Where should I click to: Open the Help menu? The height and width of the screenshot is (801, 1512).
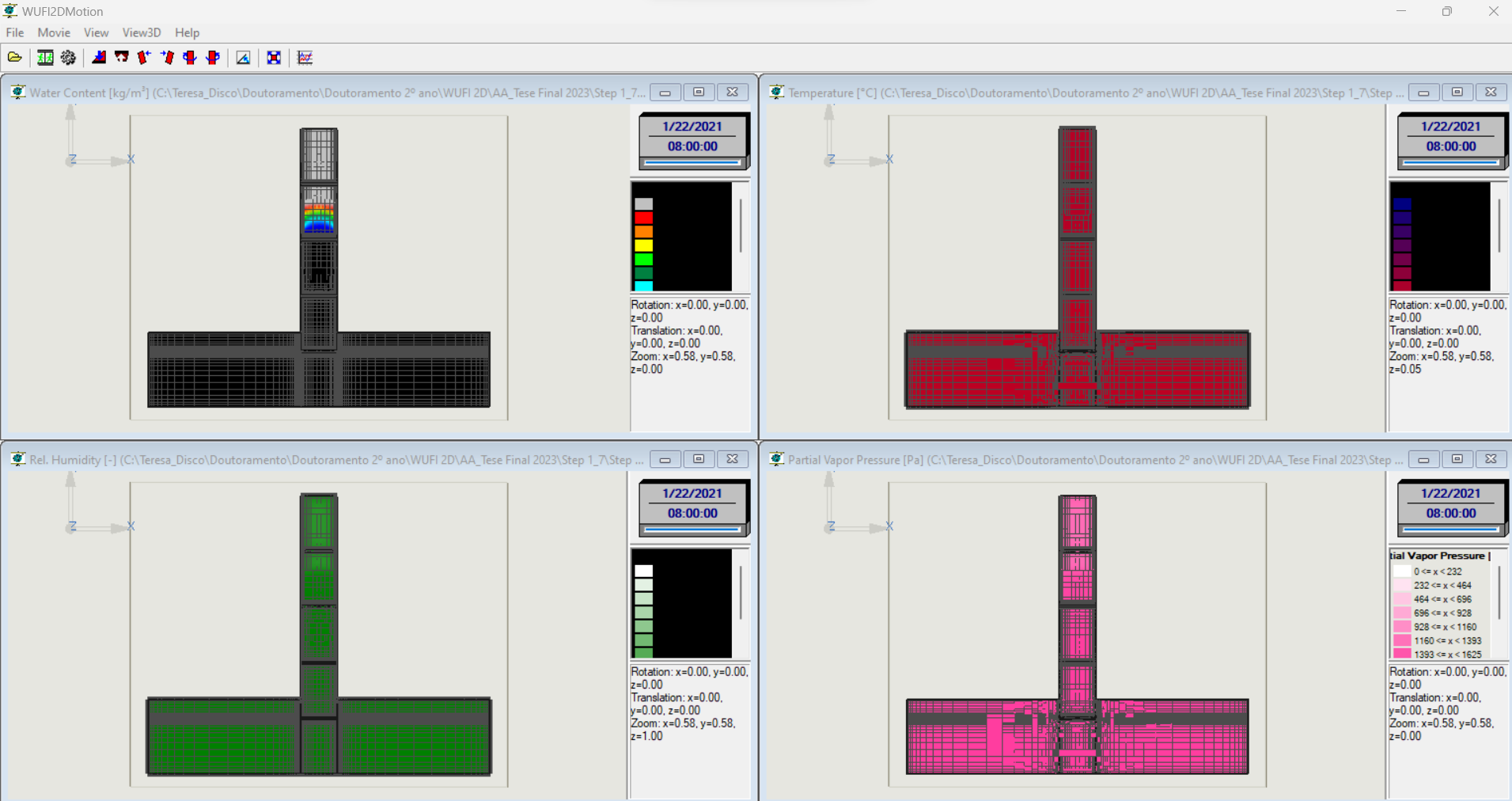coord(187,32)
